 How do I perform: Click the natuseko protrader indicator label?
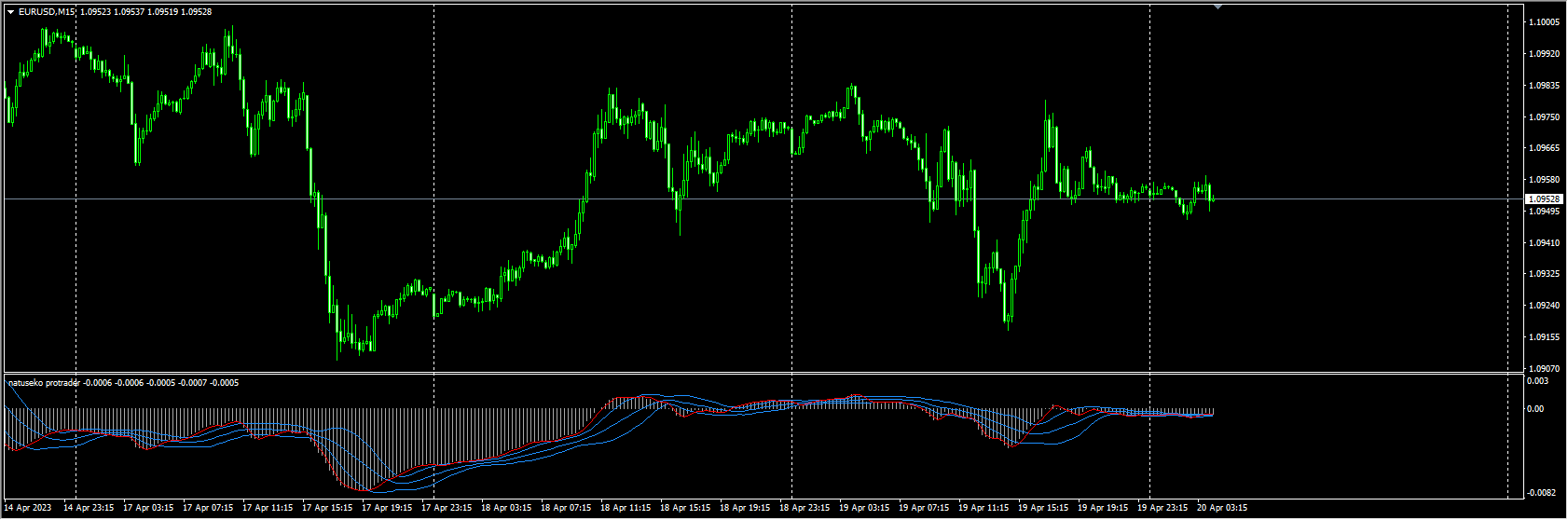(45, 383)
